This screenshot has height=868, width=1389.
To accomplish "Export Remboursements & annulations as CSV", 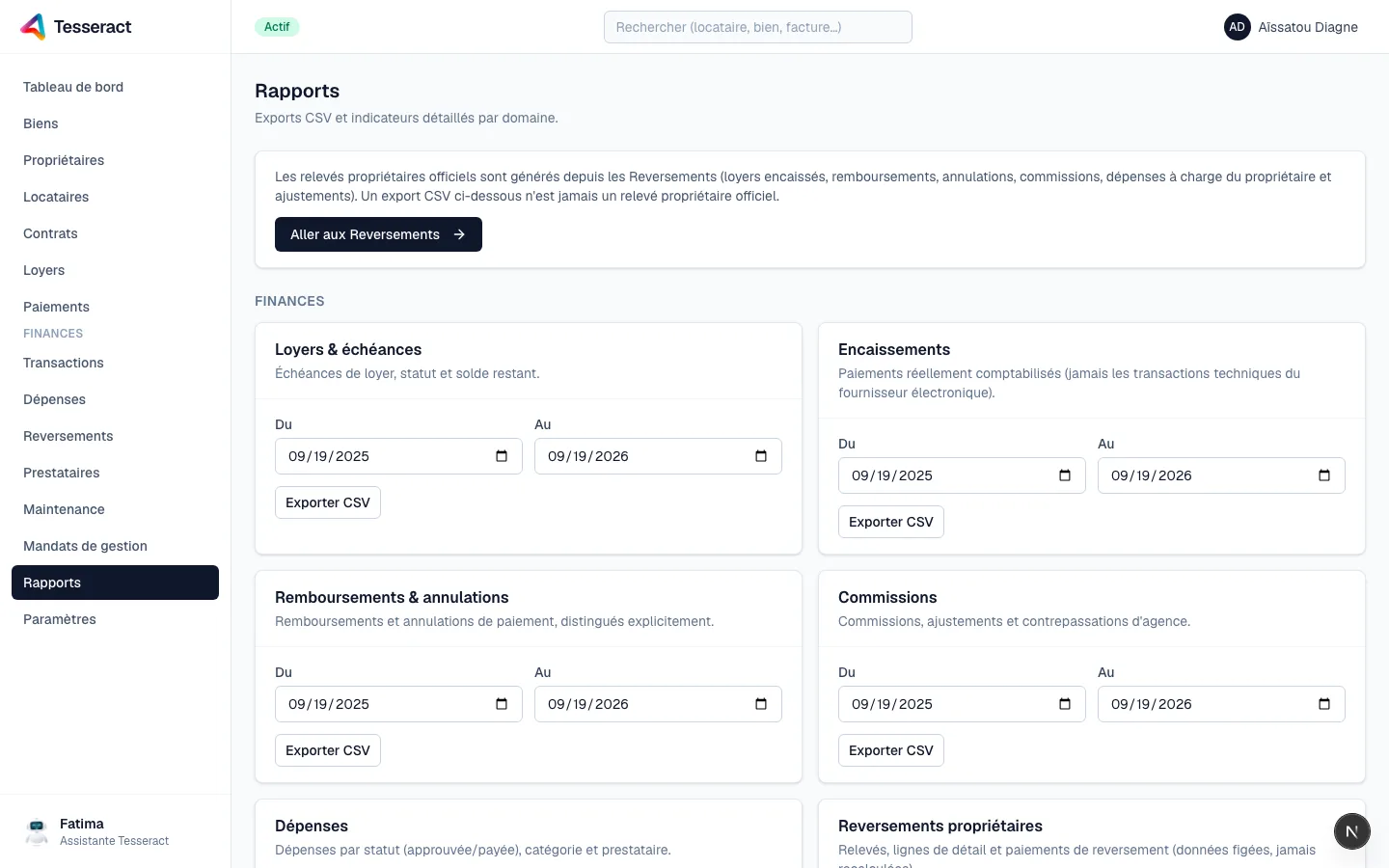I will tap(328, 750).
